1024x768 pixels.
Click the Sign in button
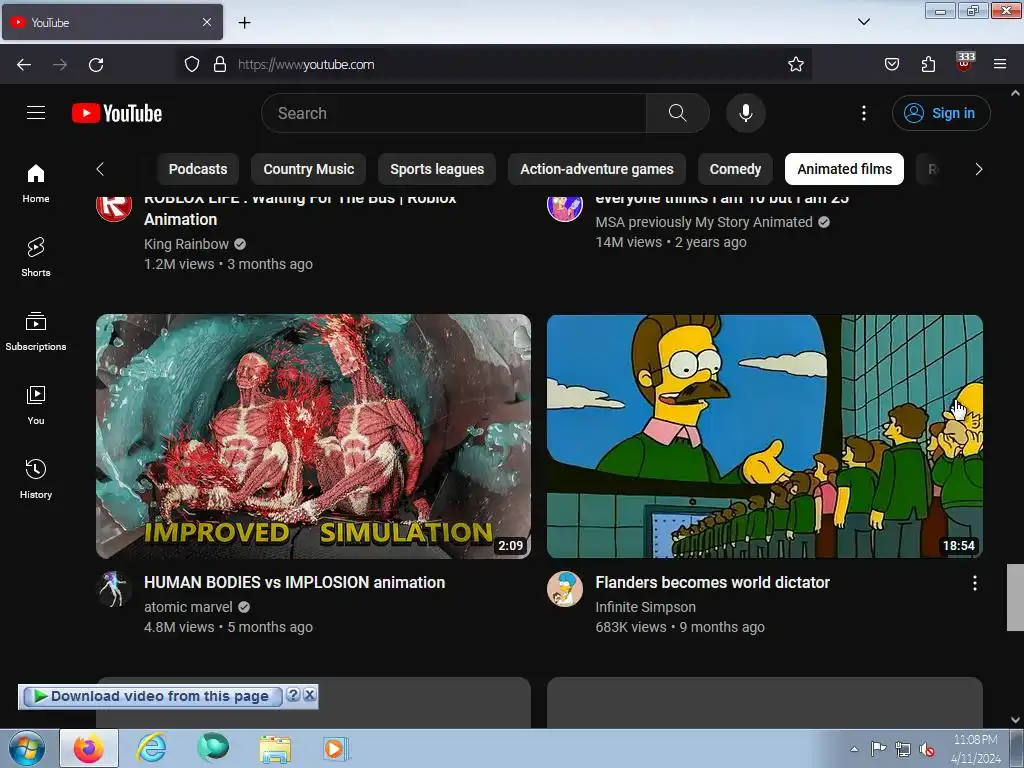[x=941, y=113]
